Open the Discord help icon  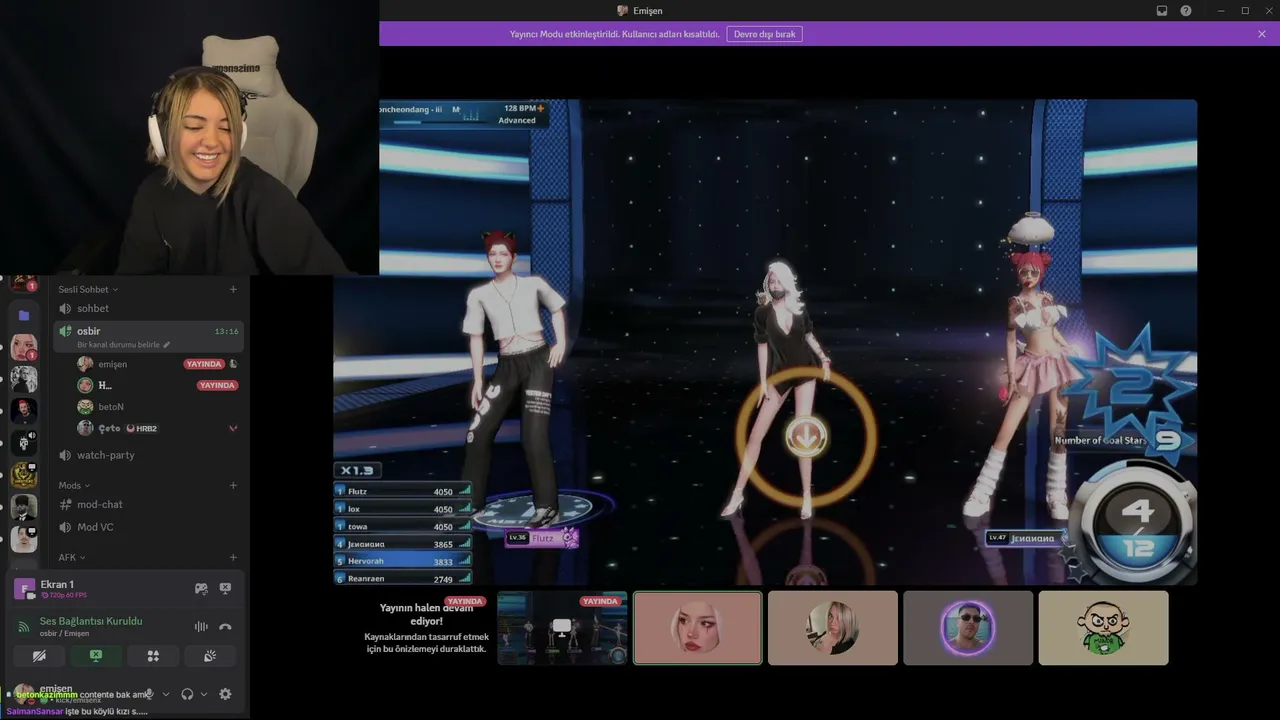click(1186, 11)
